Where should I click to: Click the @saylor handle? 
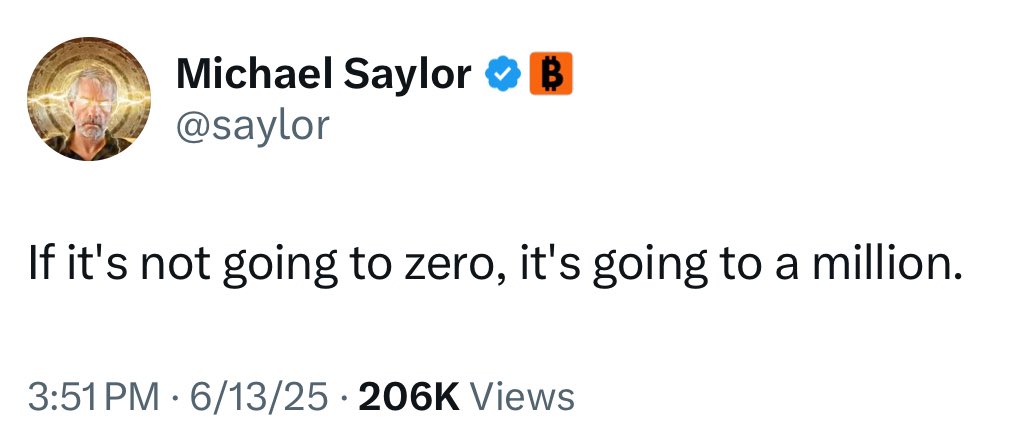coord(251,125)
